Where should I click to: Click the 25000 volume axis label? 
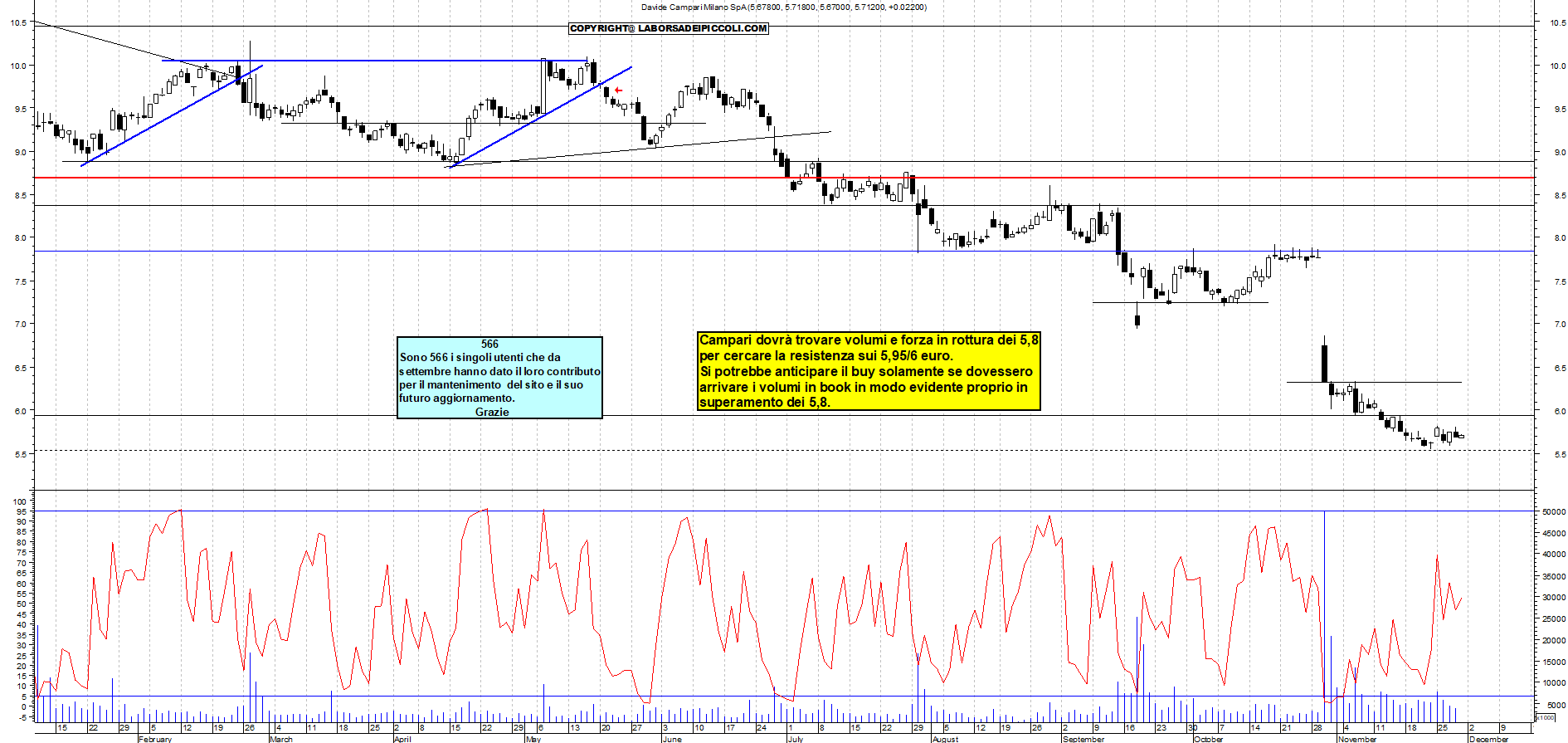tap(1553, 619)
